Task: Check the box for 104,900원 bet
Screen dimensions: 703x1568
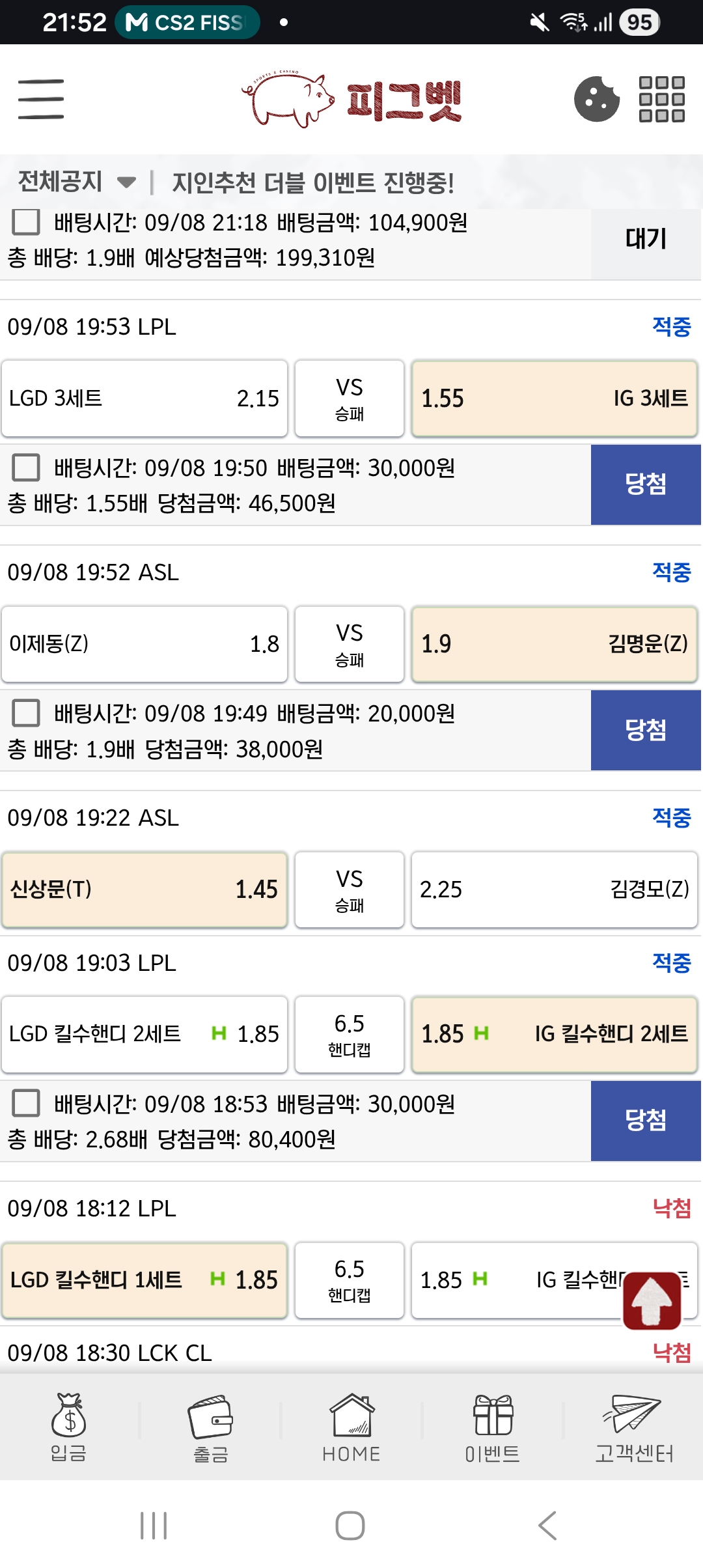Action: (x=26, y=222)
